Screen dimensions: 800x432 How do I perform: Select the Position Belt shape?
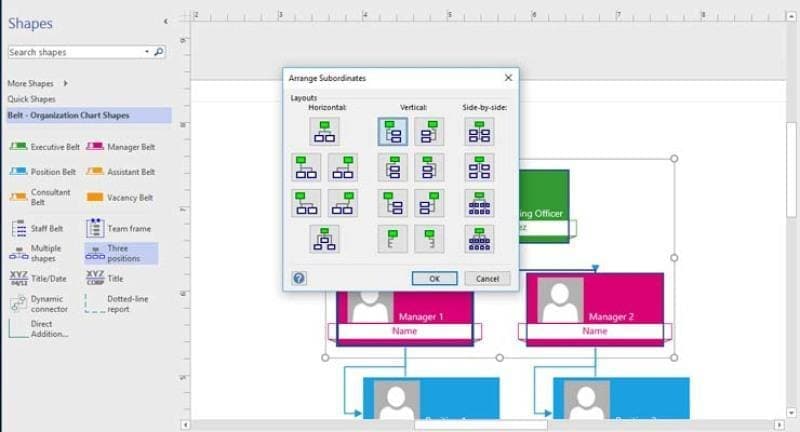[x=42, y=172]
